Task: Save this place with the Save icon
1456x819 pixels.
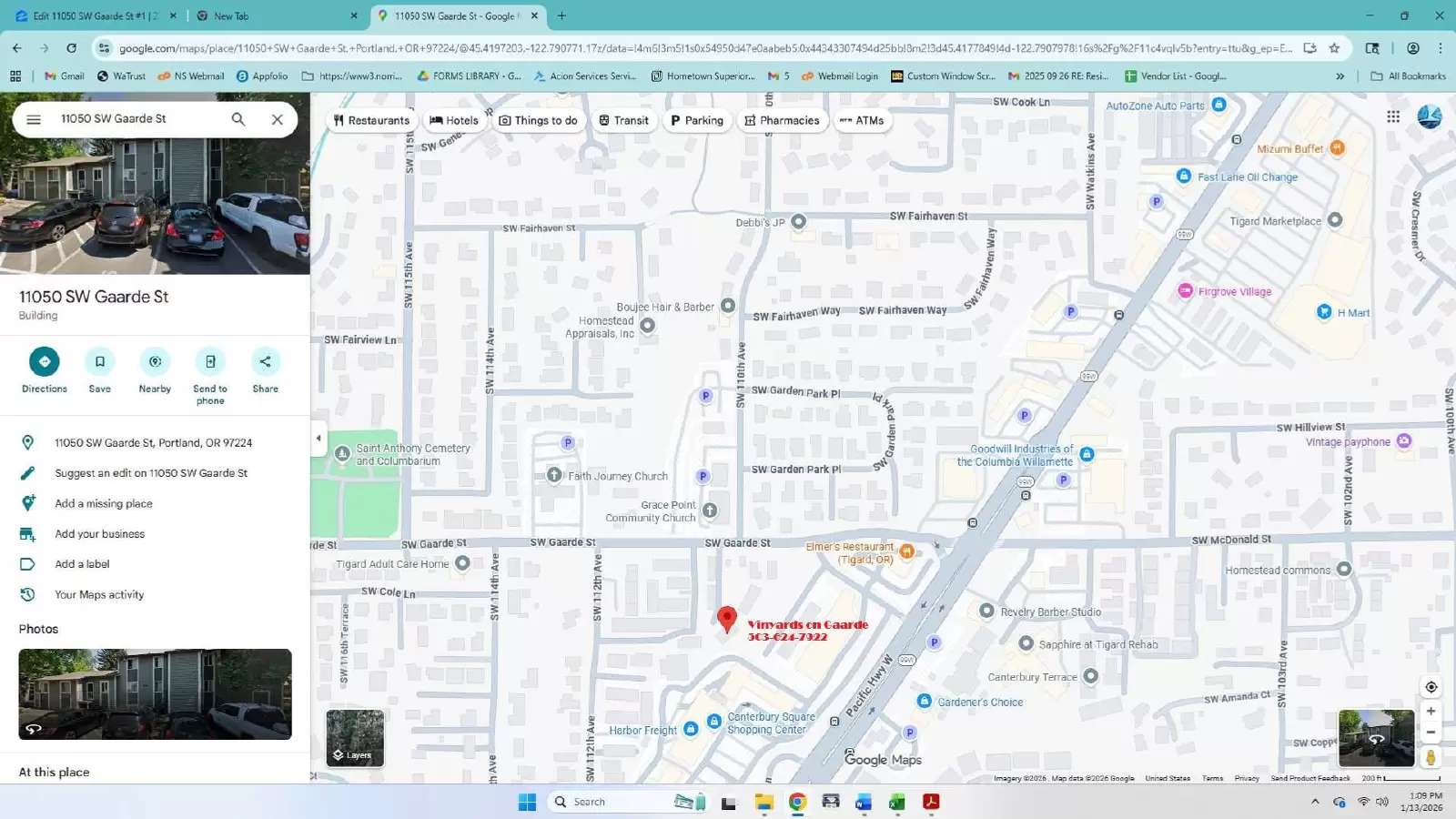Action: click(100, 362)
